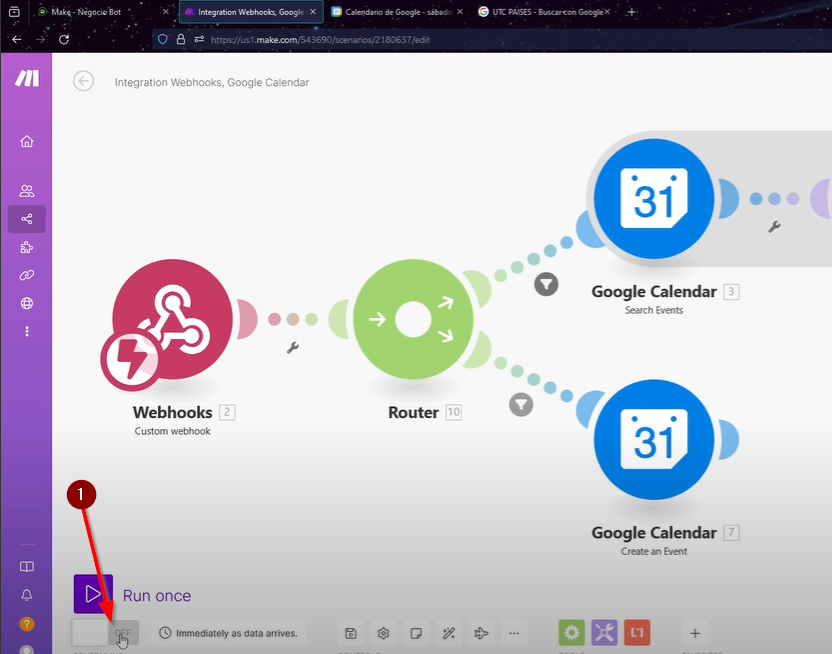Open the 'Immediately as data arrives' schedule setting
This screenshot has height=654, width=832.
(229, 633)
